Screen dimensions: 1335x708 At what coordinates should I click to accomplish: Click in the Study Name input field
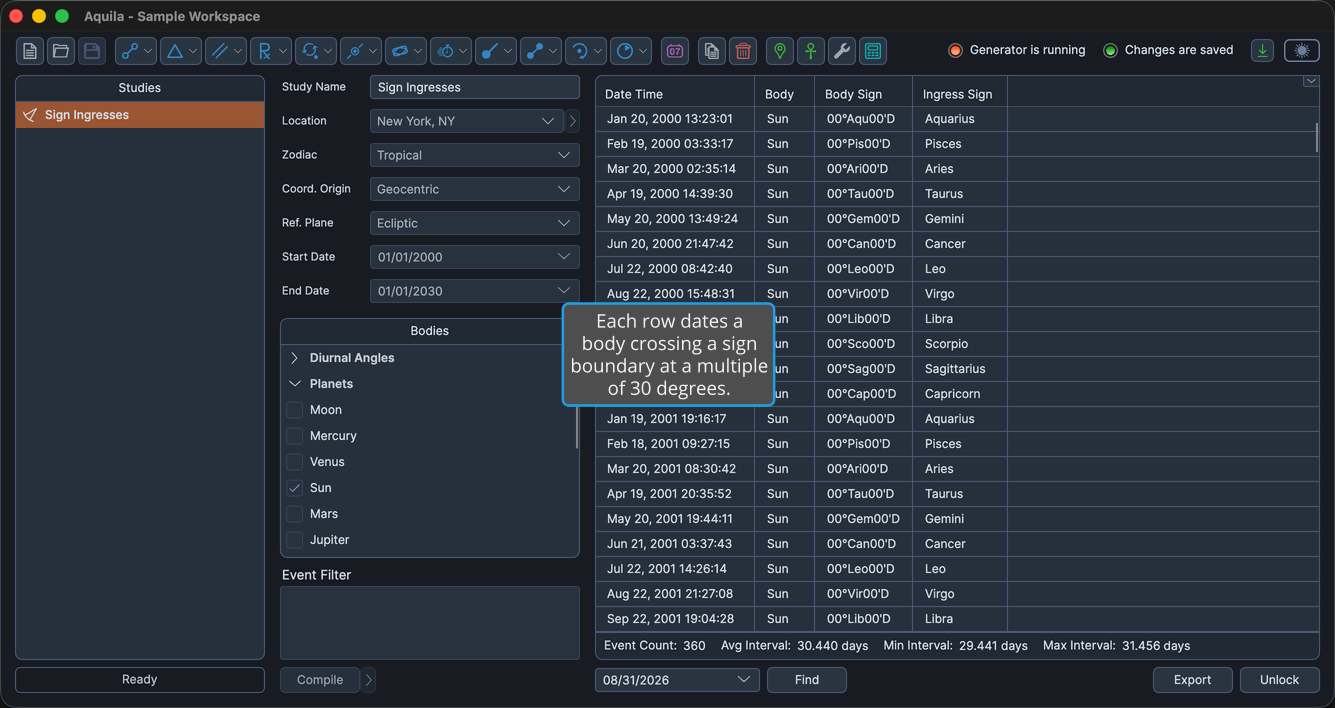pyautogui.click(x=475, y=87)
